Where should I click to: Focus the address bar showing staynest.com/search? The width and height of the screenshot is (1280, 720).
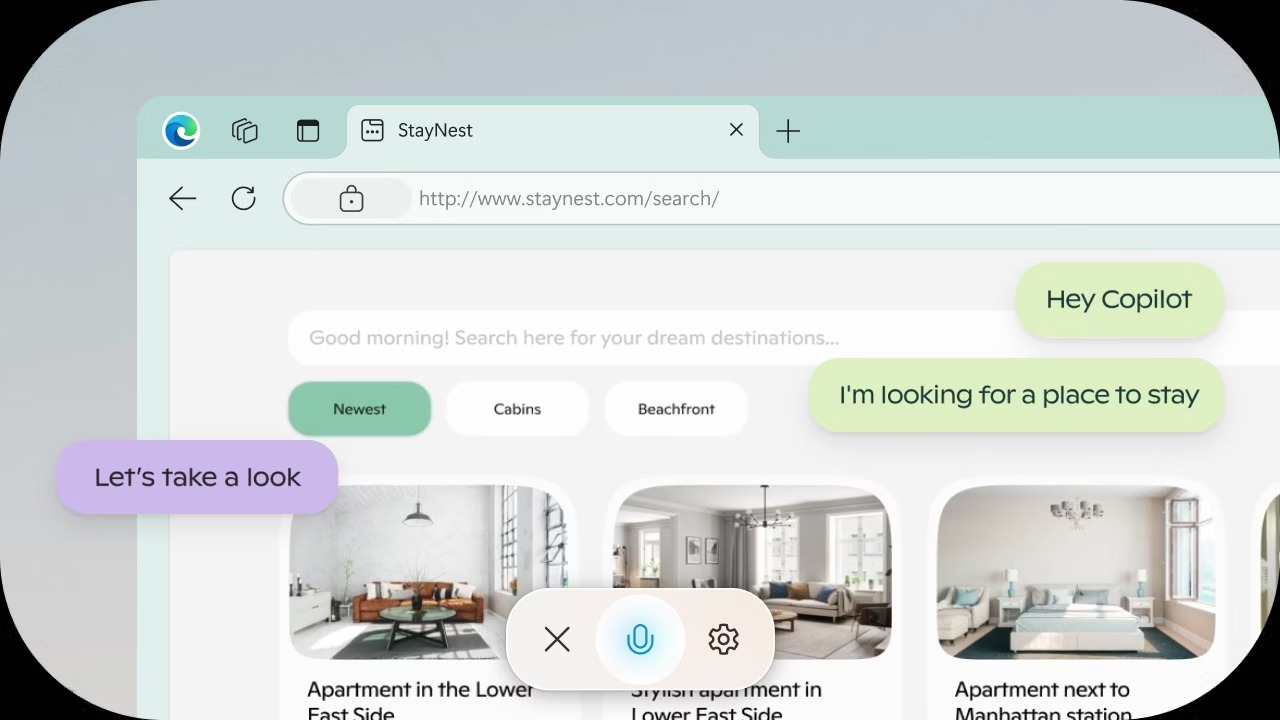[x=782, y=198]
